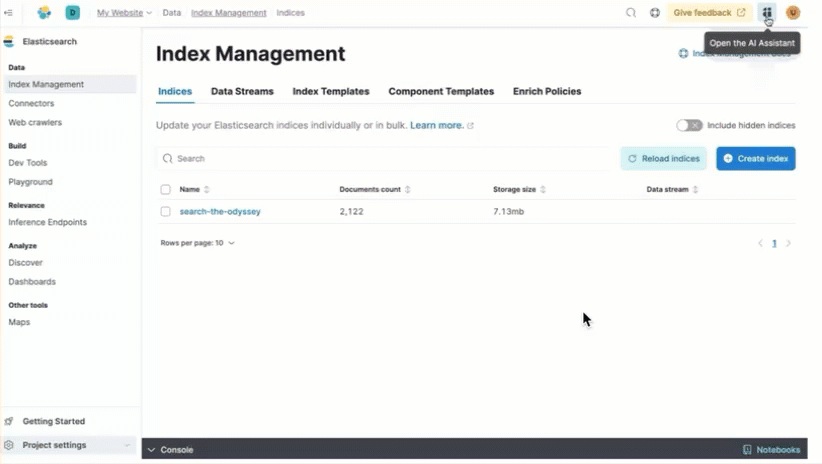Switch to the Indices tab
The image size is (822, 464).
coord(175,91)
